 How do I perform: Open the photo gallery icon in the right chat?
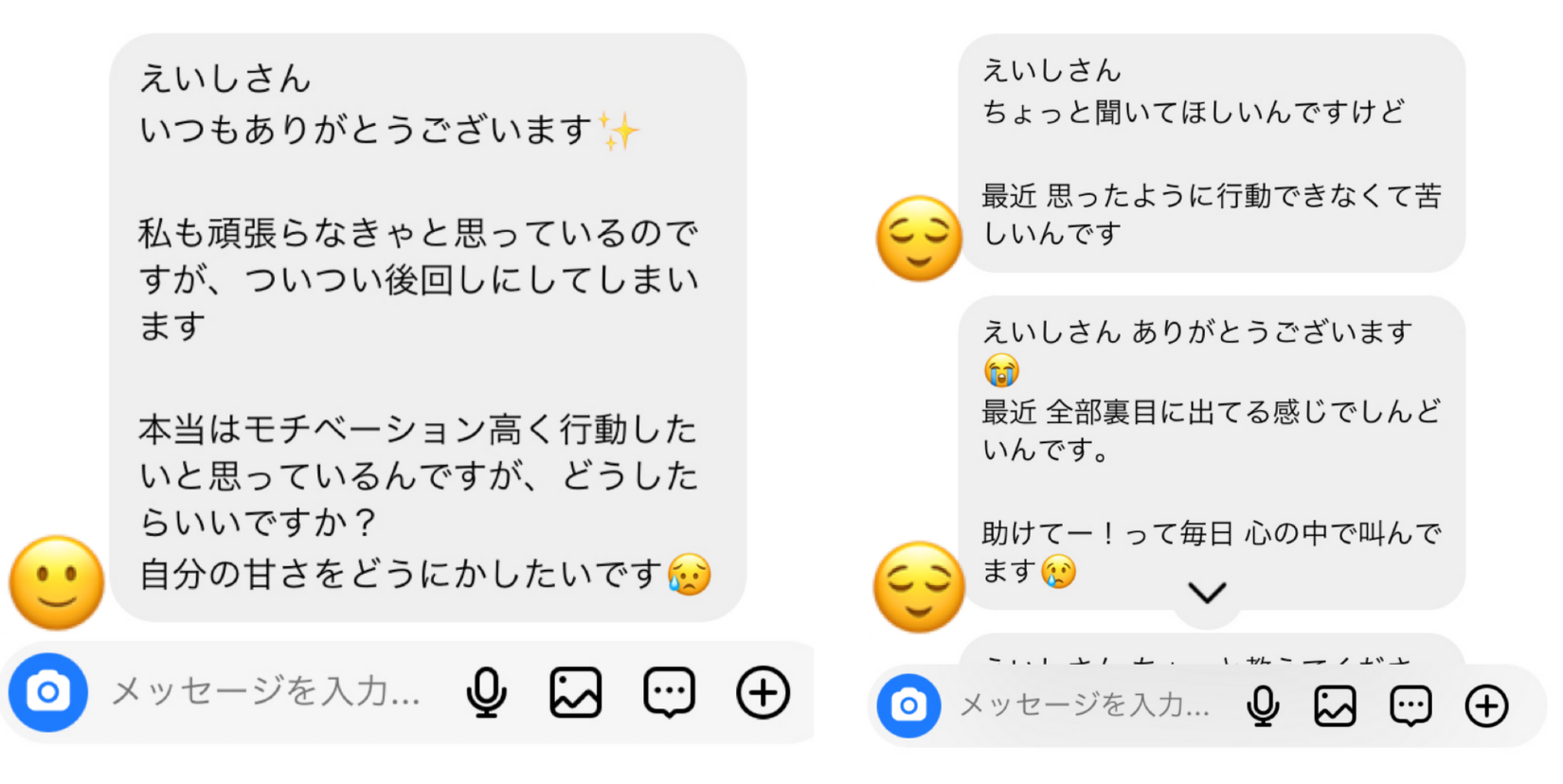coord(1335,705)
